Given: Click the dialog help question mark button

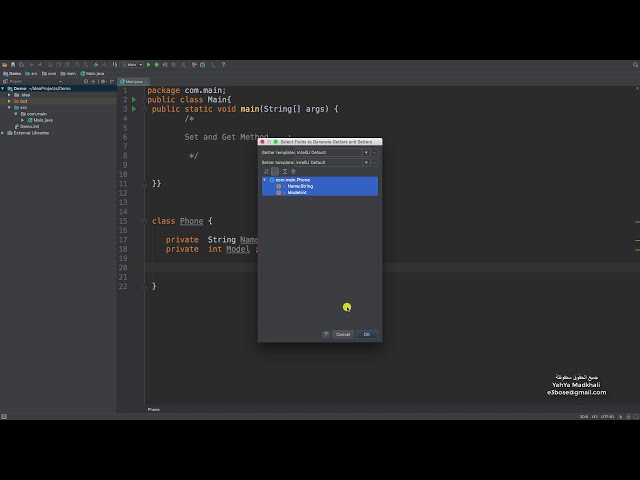Looking at the screenshot, I should tap(325, 334).
